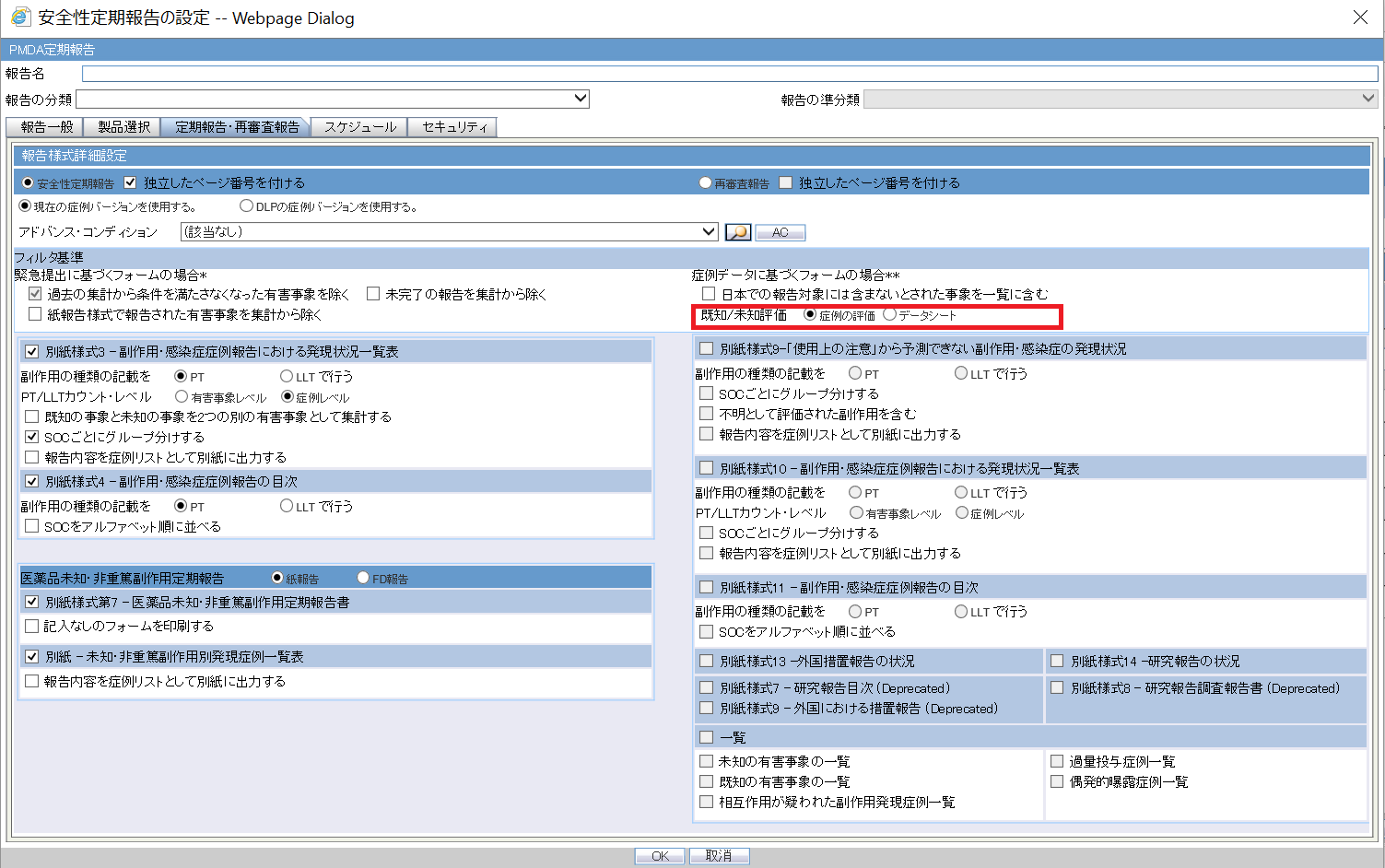This screenshot has height=868, width=1385.
Task: Check 相互作用が疑われた副作用発現症例一覧
Action: (707, 802)
